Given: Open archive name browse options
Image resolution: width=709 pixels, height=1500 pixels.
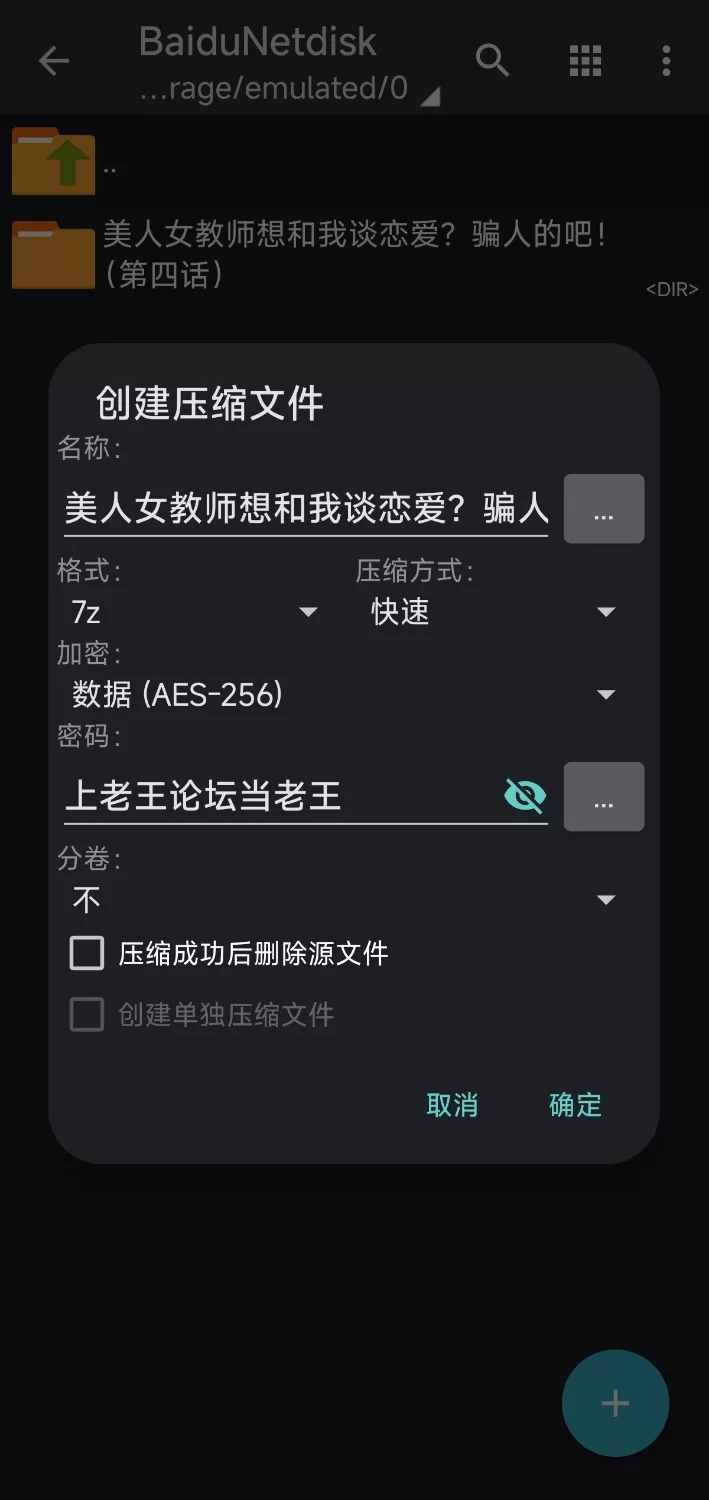Looking at the screenshot, I should click(x=604, y=509).
